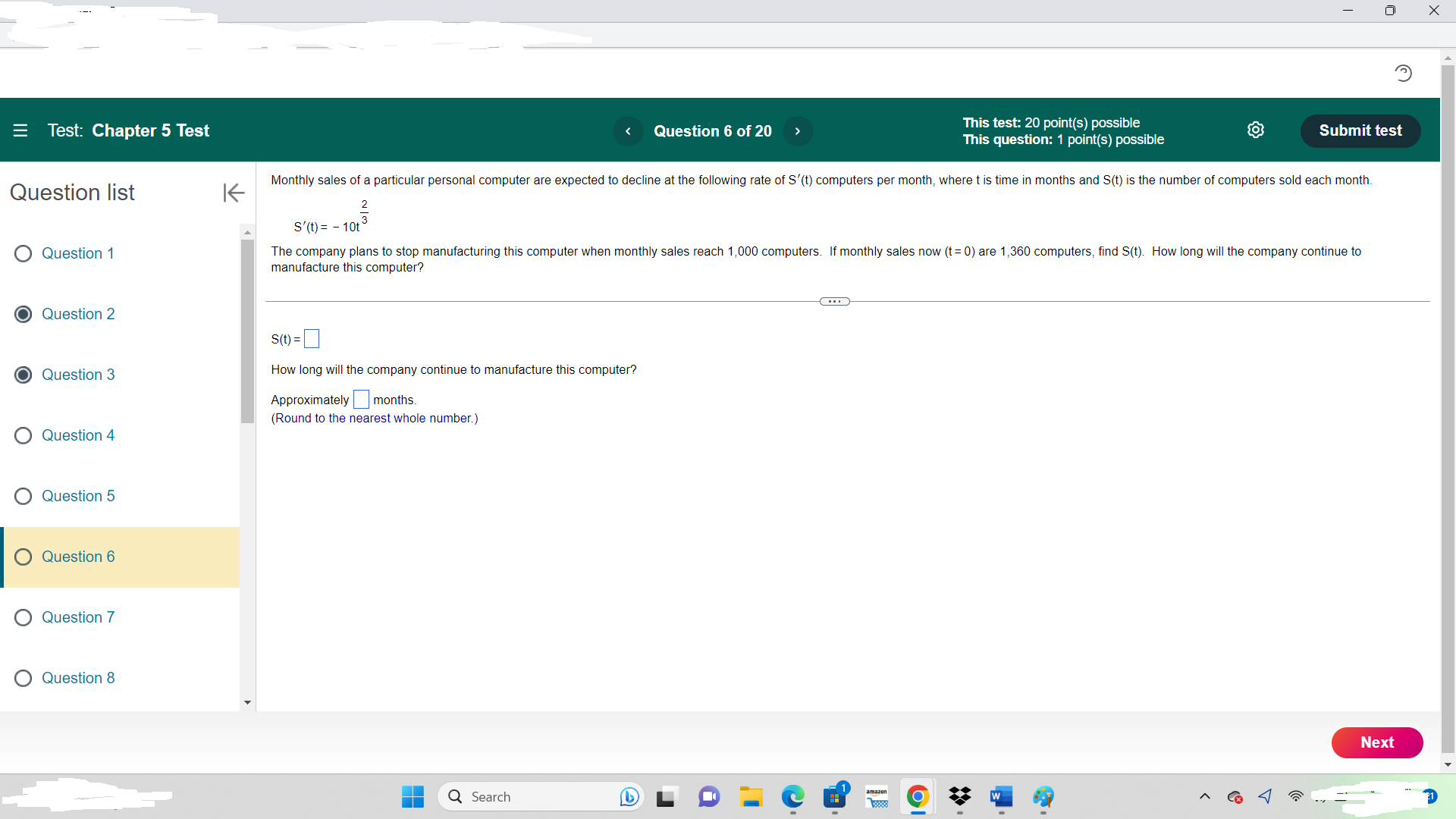Image resolution: width=1456 pixels, height=819 pixels.
Task: Open Question 5 in the list
Action: pos(78,496)
